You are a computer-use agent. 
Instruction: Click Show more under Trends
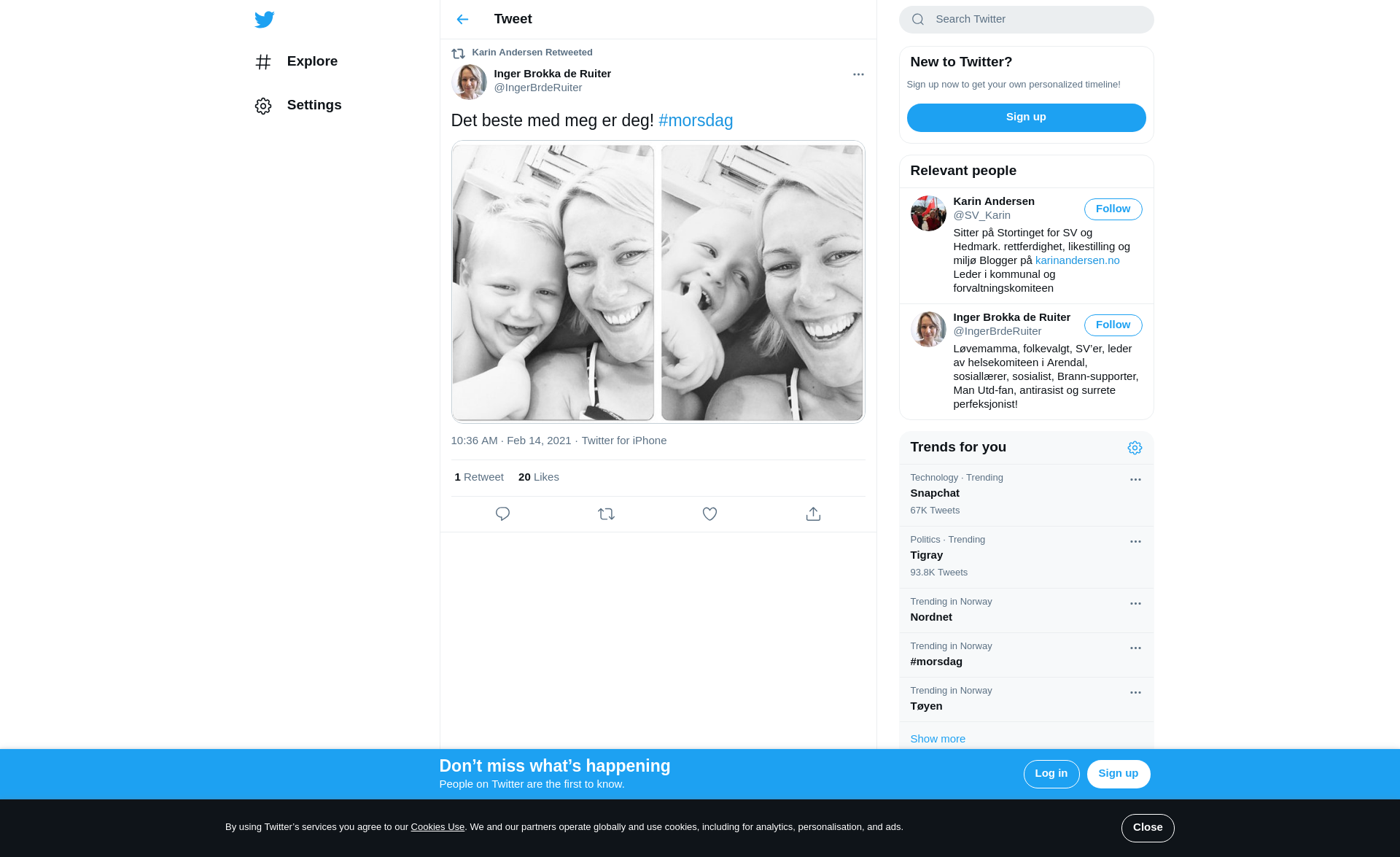coord(938,739)
